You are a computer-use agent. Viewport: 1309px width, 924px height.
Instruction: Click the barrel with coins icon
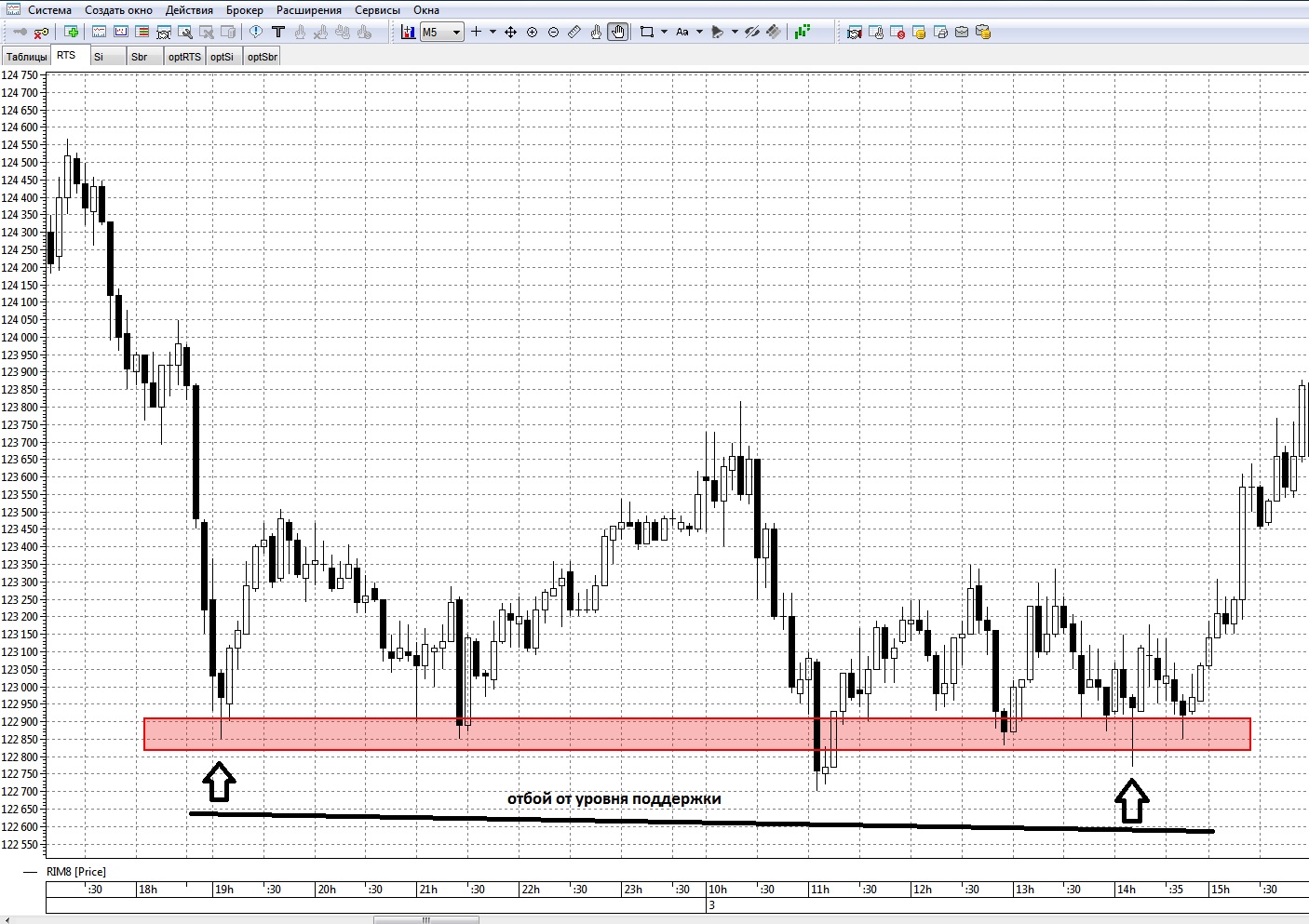[x=983, y=33]
